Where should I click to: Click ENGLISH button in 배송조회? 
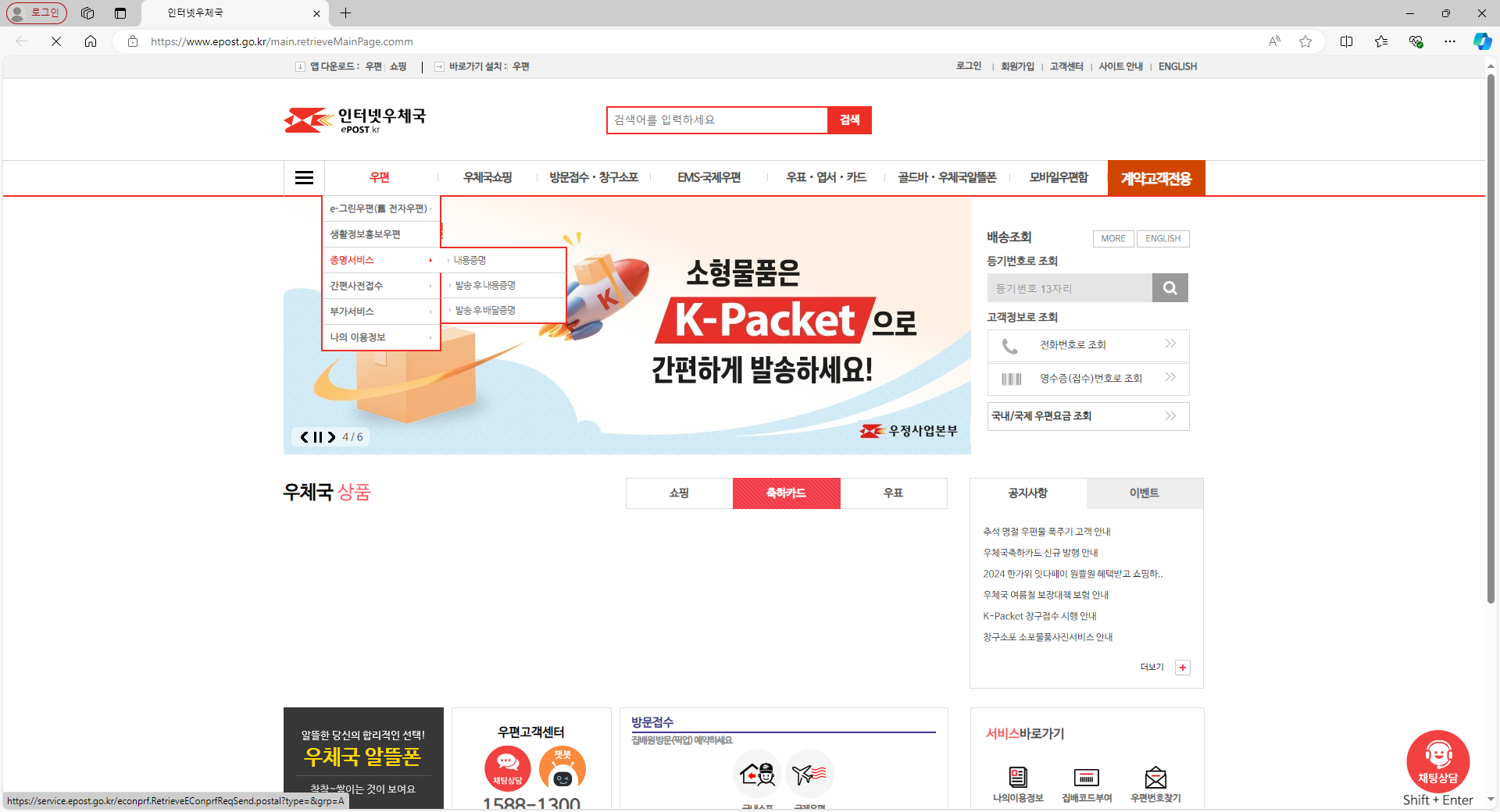click(1162, 239)
